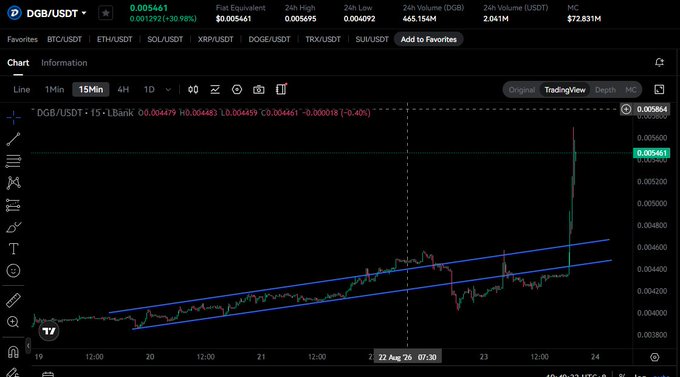This screenshot has width=680, height=377.
Task: Open chart settings gear in toolbar
Action: pos(237,89)
